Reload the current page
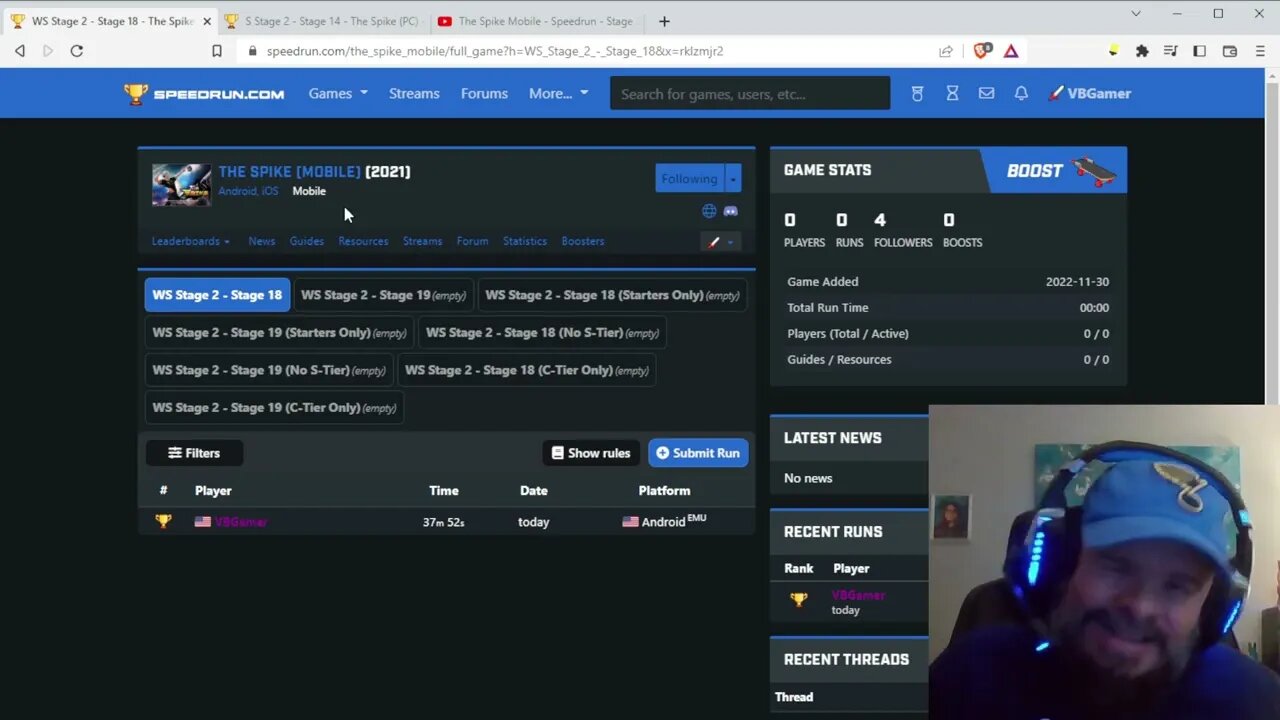 [x=77, y=50]
